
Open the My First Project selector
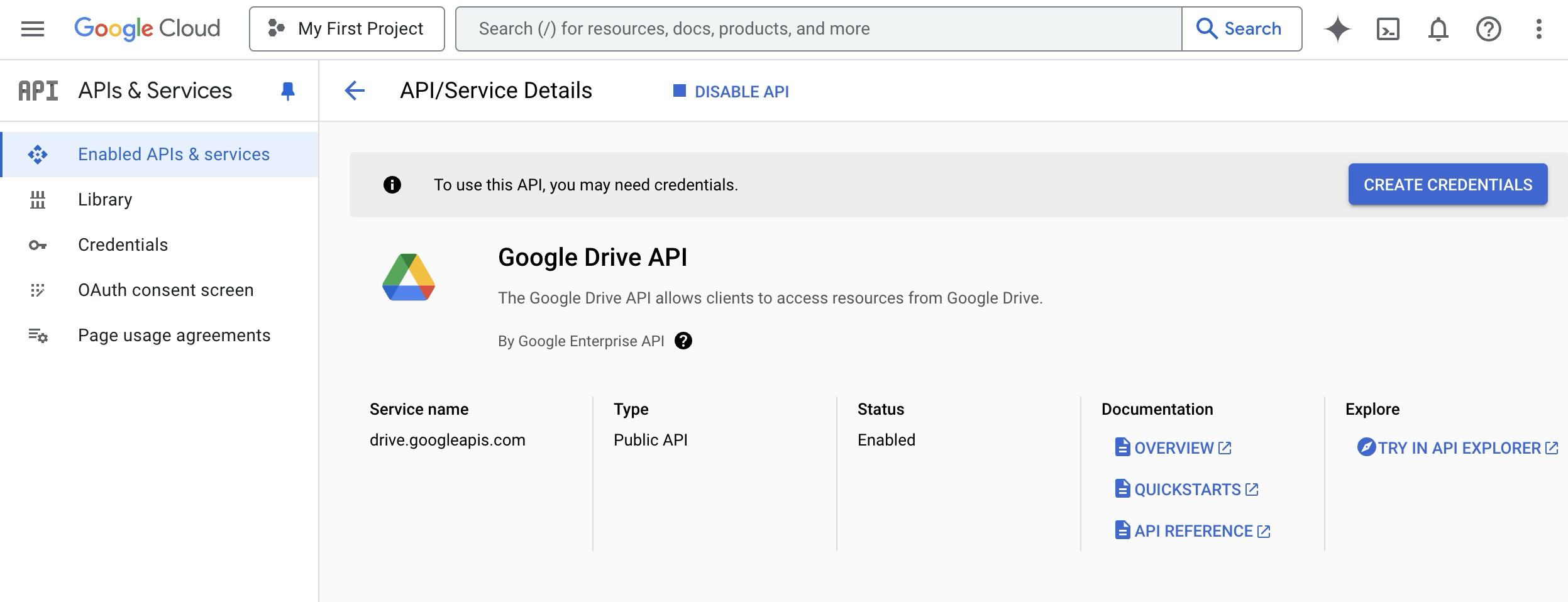(x=347, y=29)
